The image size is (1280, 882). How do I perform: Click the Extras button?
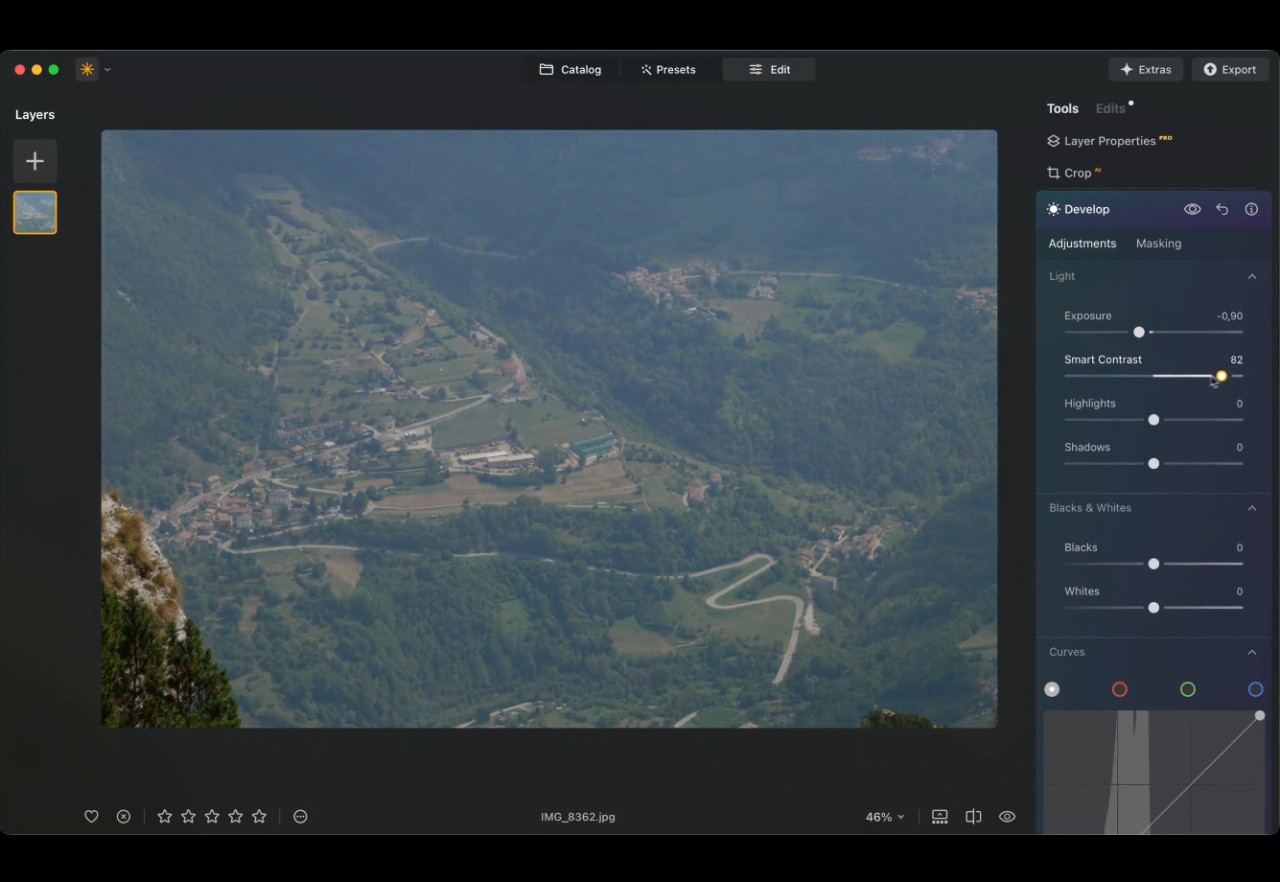(1145, 69)
